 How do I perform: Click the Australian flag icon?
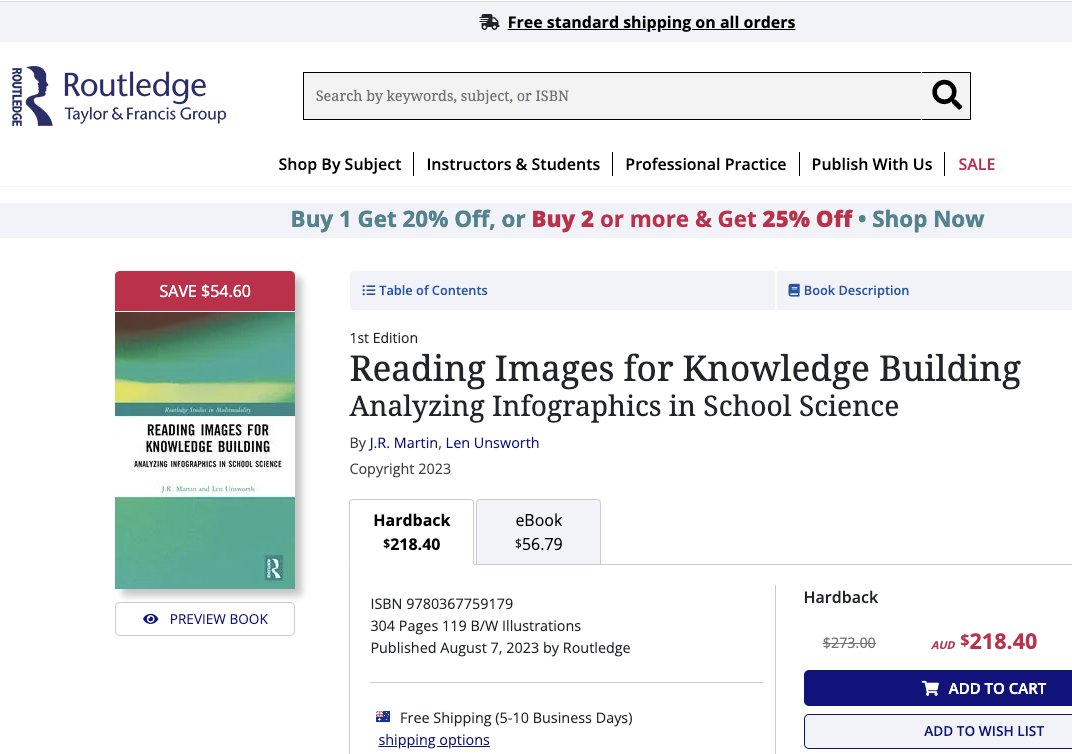click(x=383, y=717)
